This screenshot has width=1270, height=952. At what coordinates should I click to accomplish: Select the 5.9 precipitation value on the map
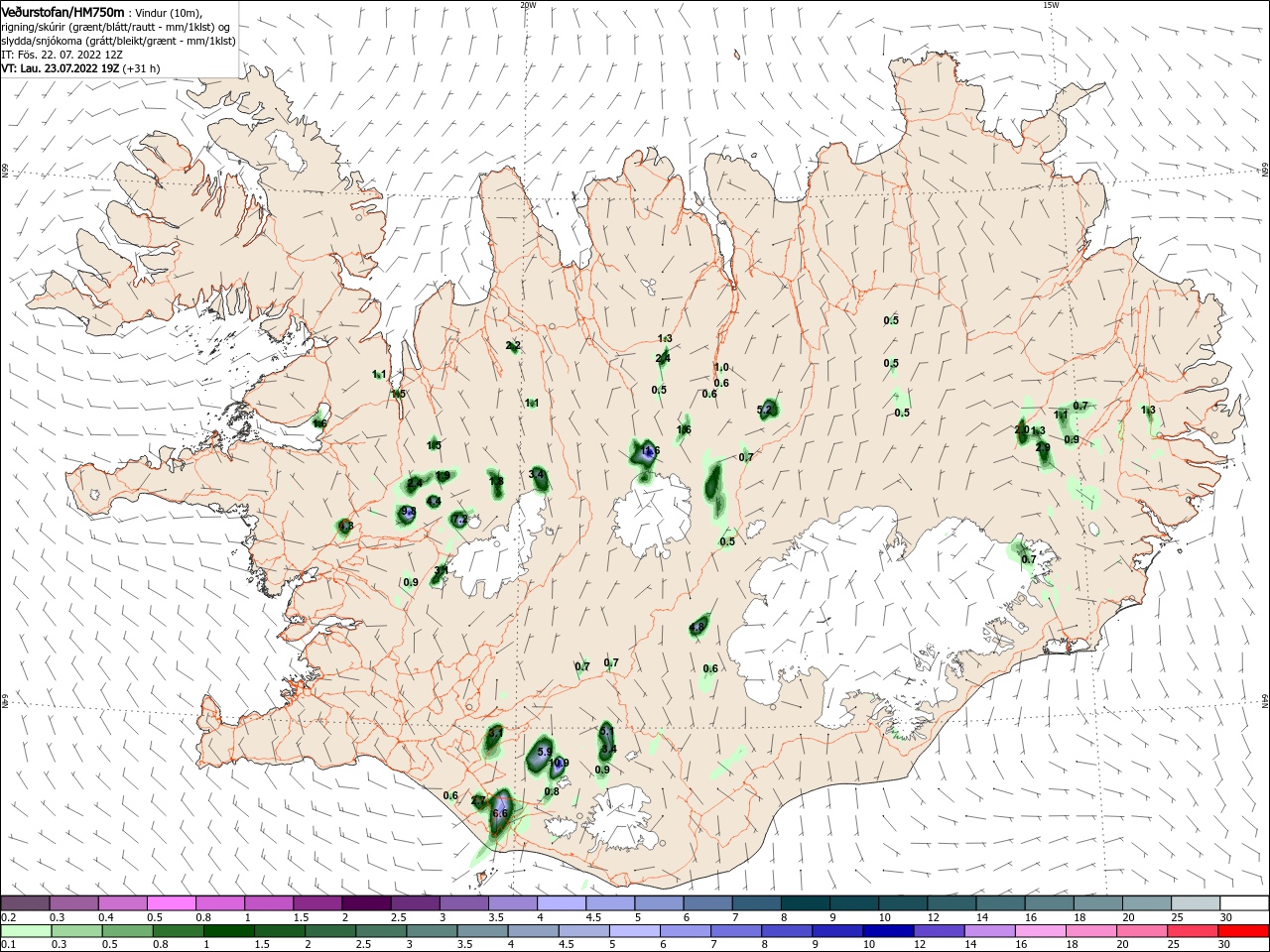click(544, 753)
